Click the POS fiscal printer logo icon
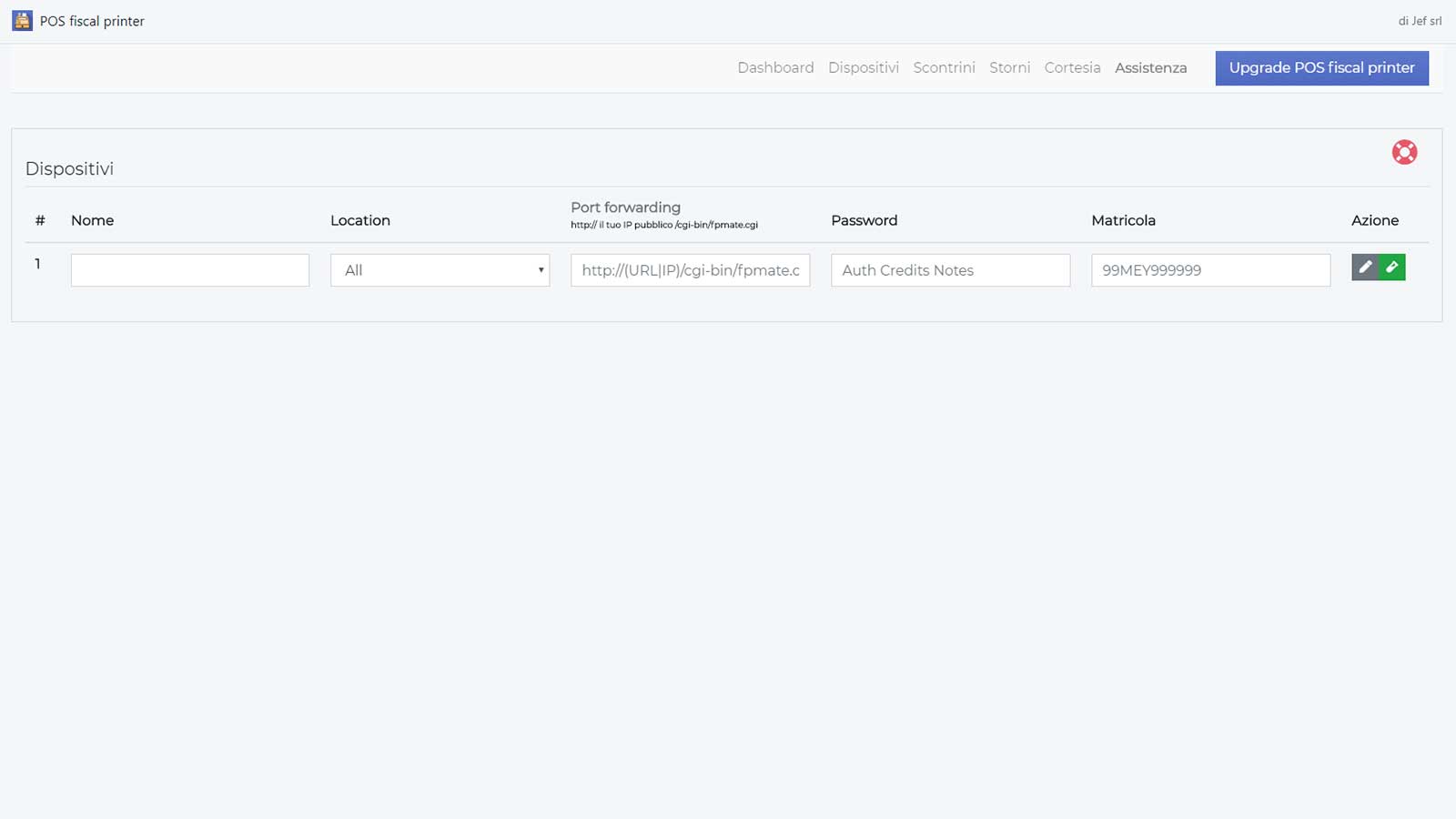 (22, 20)
